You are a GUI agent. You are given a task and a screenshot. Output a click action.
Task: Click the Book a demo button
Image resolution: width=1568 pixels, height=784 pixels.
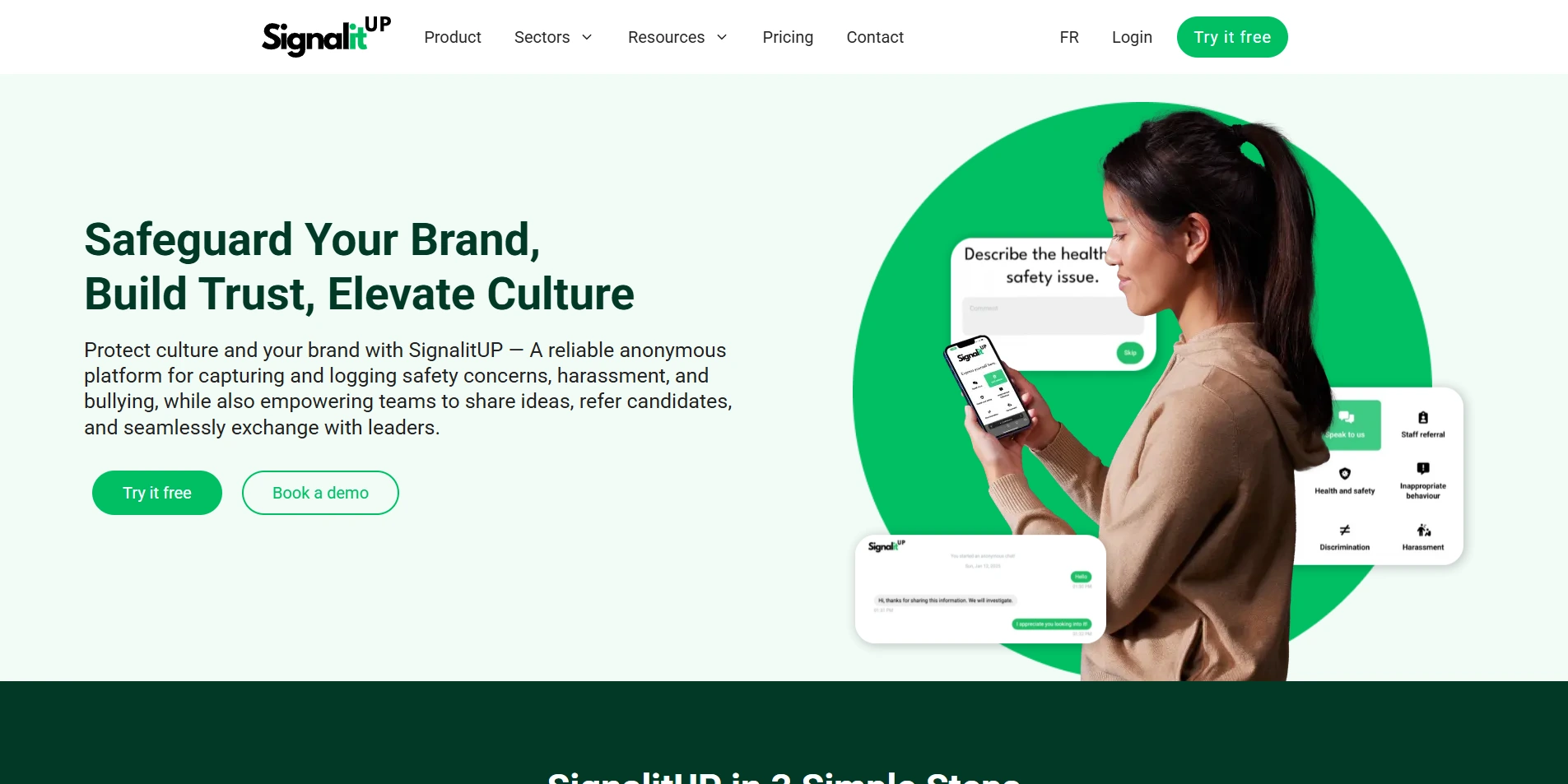coord(320,493)
